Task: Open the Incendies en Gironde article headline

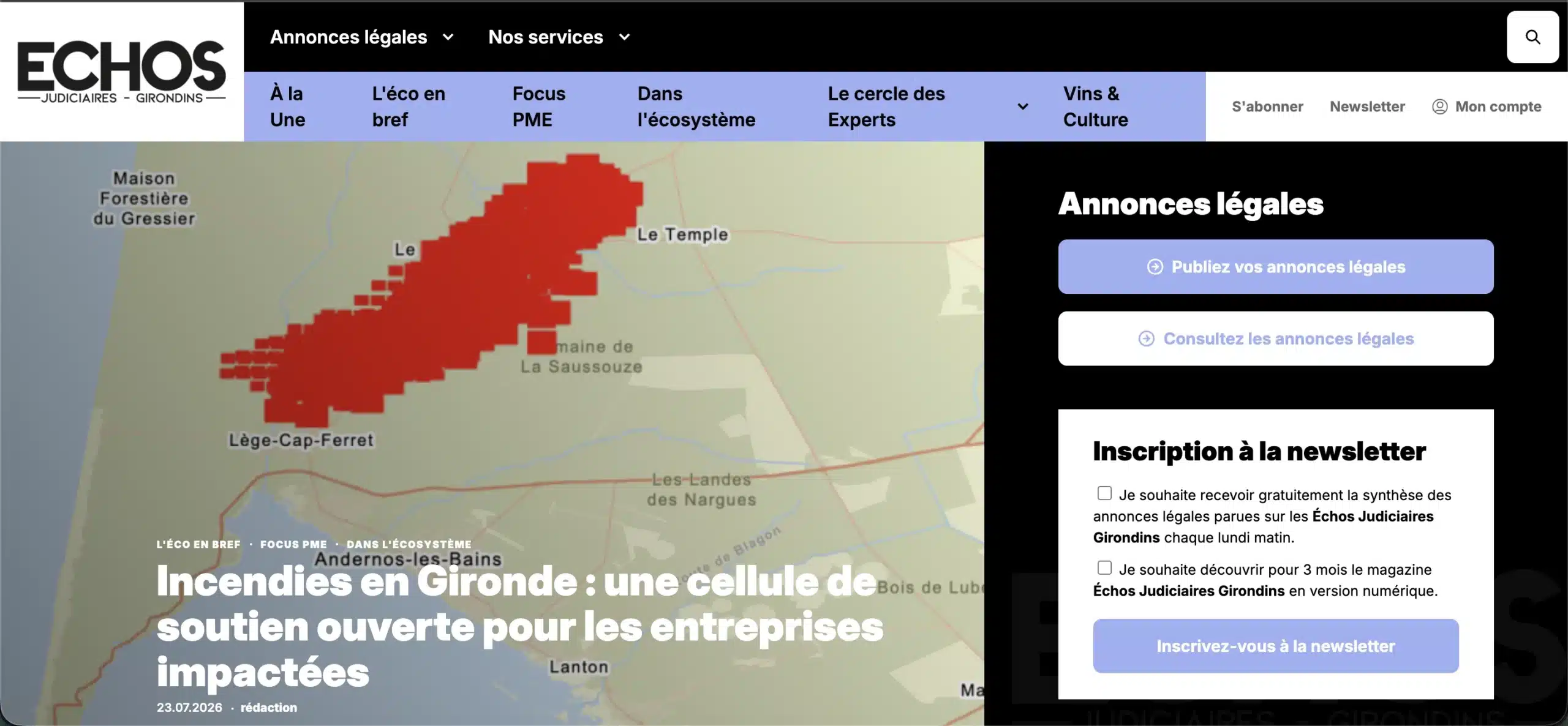Action: (520, 626)
